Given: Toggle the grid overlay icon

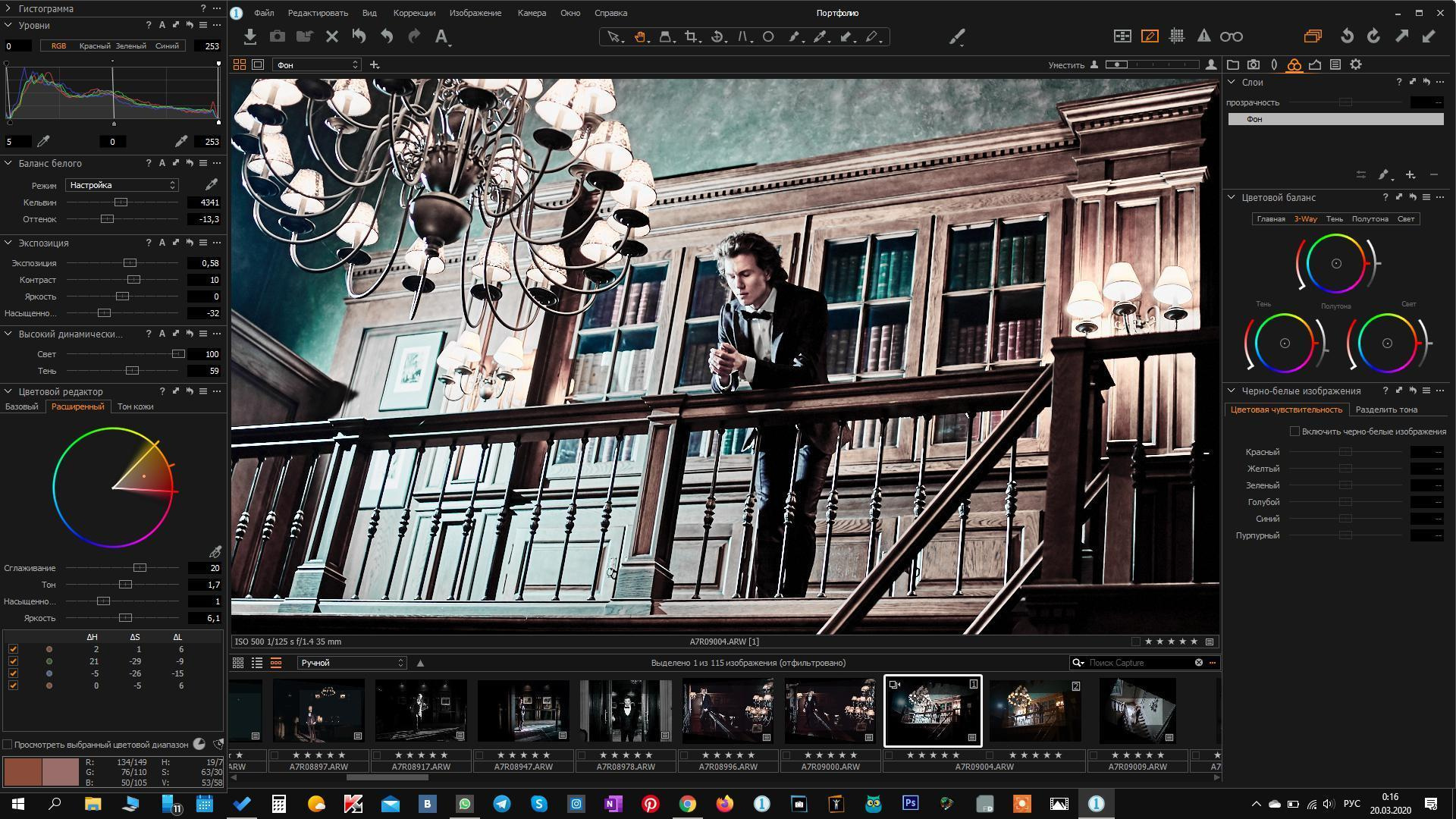Looking at the screenshot, I should point(1177,36).
